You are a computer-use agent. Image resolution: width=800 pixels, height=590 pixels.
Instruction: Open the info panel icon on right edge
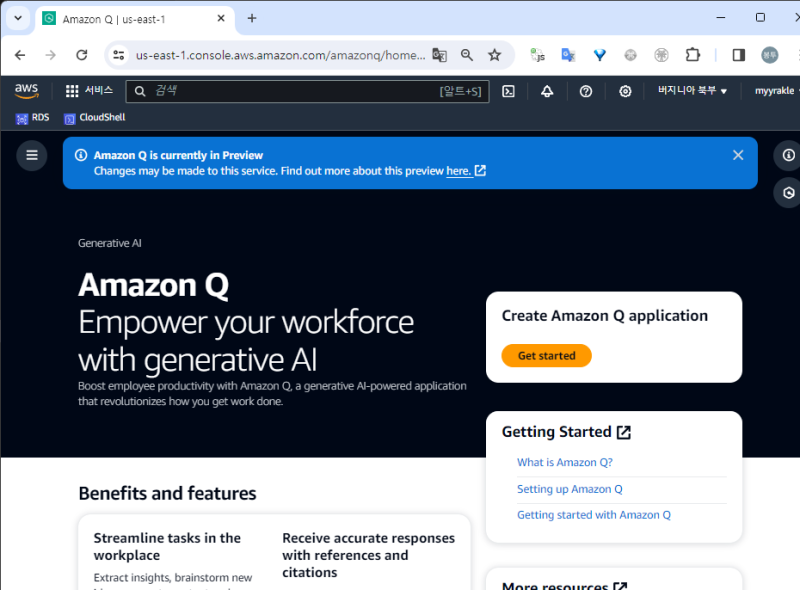(788, 155)
